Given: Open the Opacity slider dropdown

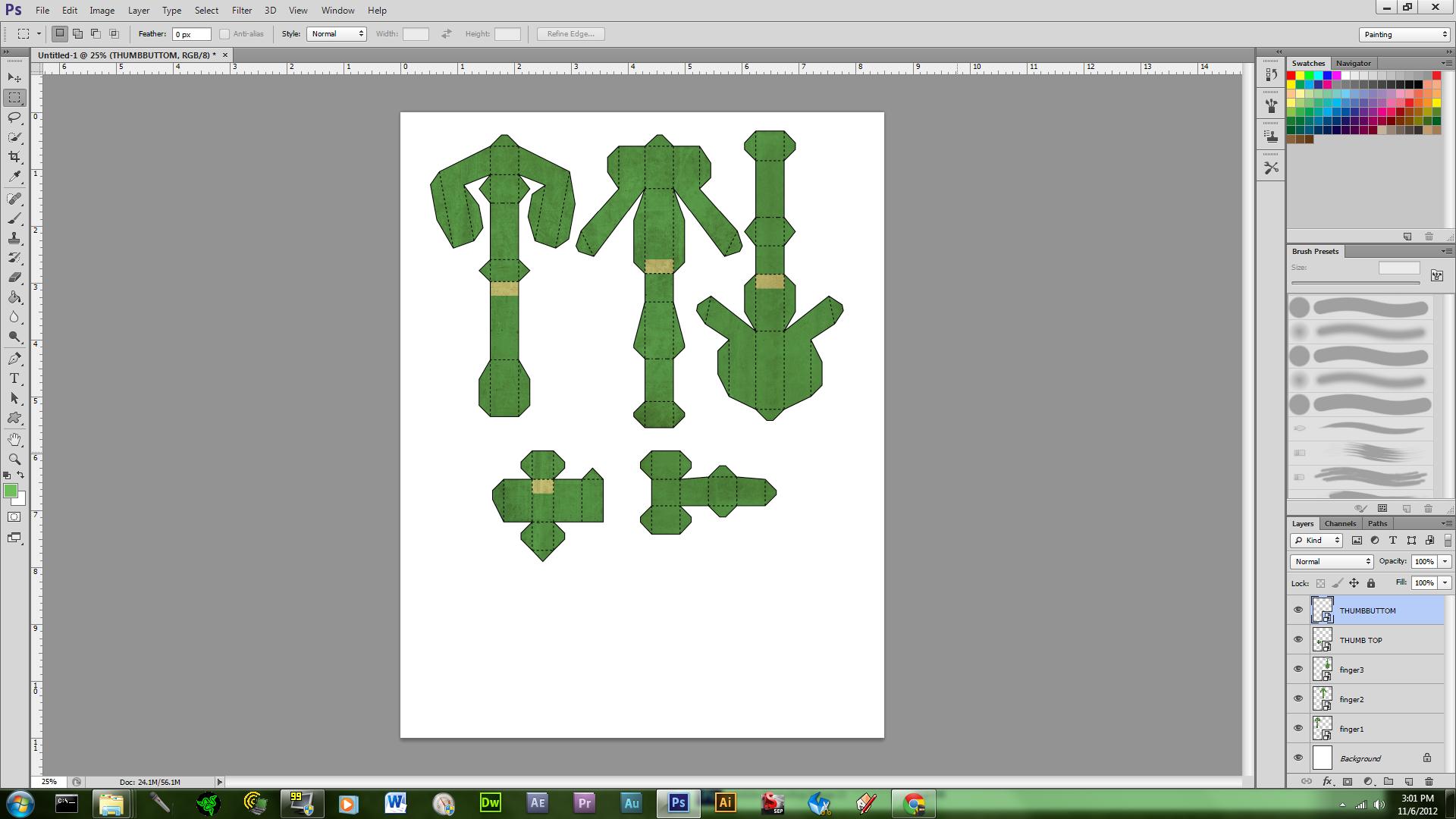Looking at the screenshot, I should 1445,561.
